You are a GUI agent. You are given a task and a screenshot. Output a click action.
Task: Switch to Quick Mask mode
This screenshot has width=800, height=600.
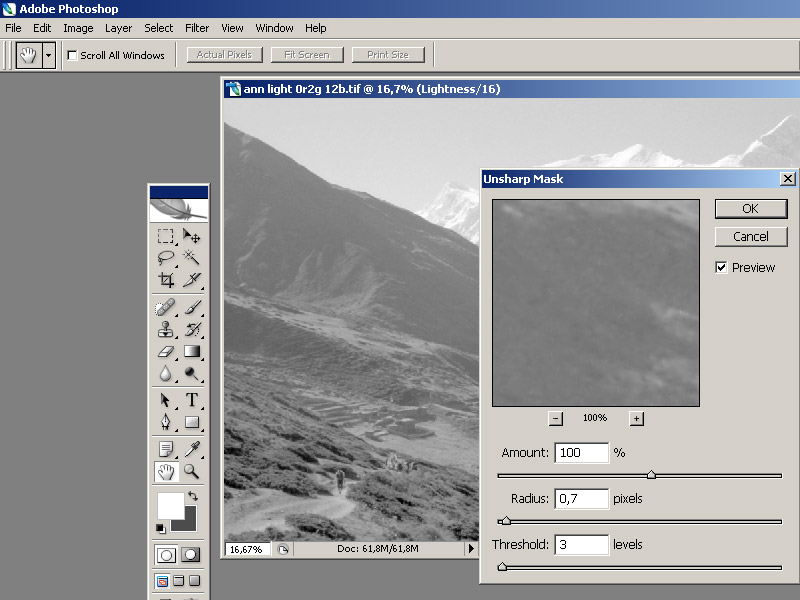tap(190, 555)
